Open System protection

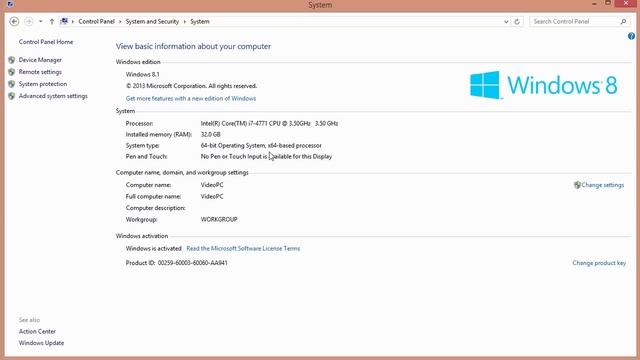(43, 84)
